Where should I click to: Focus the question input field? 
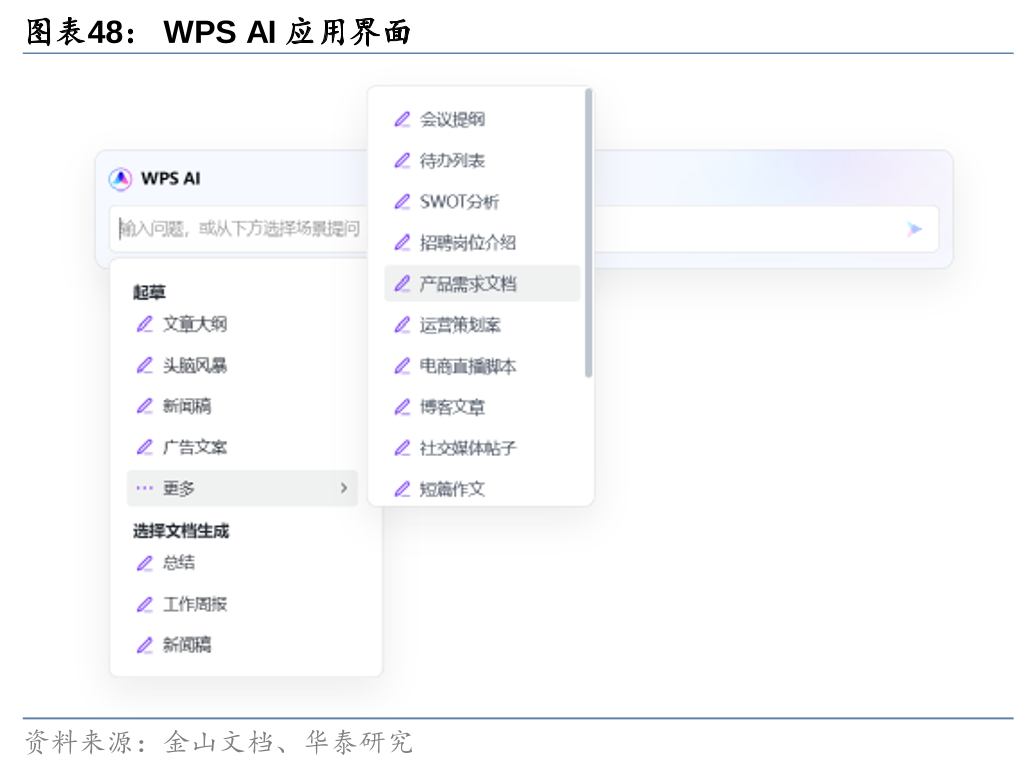pos(524,229)
